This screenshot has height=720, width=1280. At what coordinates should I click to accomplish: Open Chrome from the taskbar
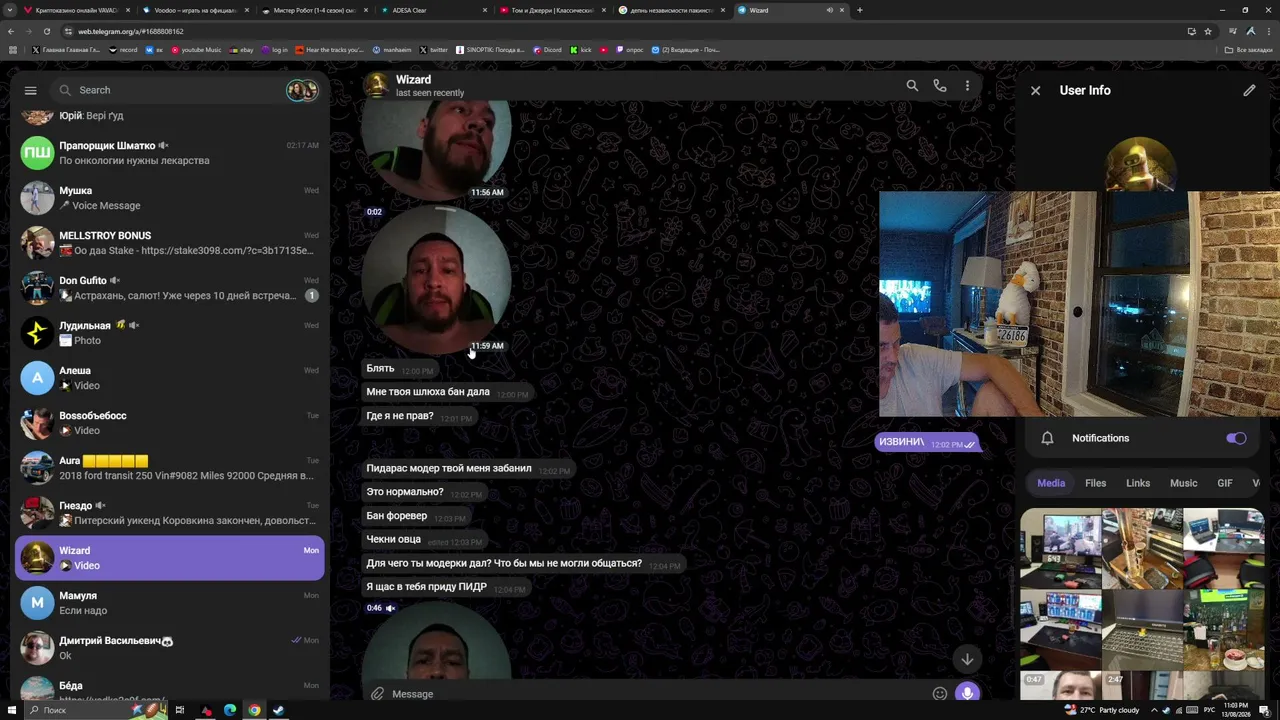click(254, 710)
